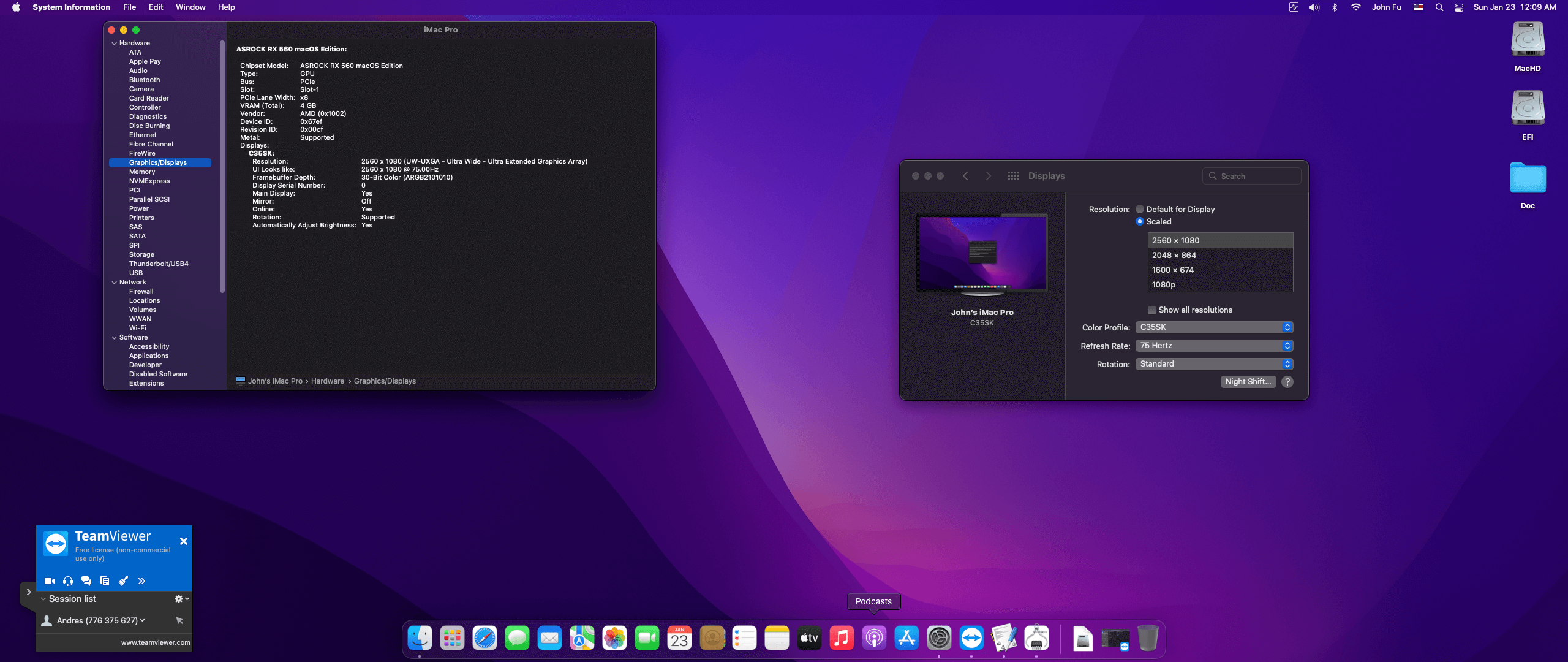Open the Color Profile C35SK dropdown
The width and height of the screenshot is (1568, 662).
pos(1214,327)
